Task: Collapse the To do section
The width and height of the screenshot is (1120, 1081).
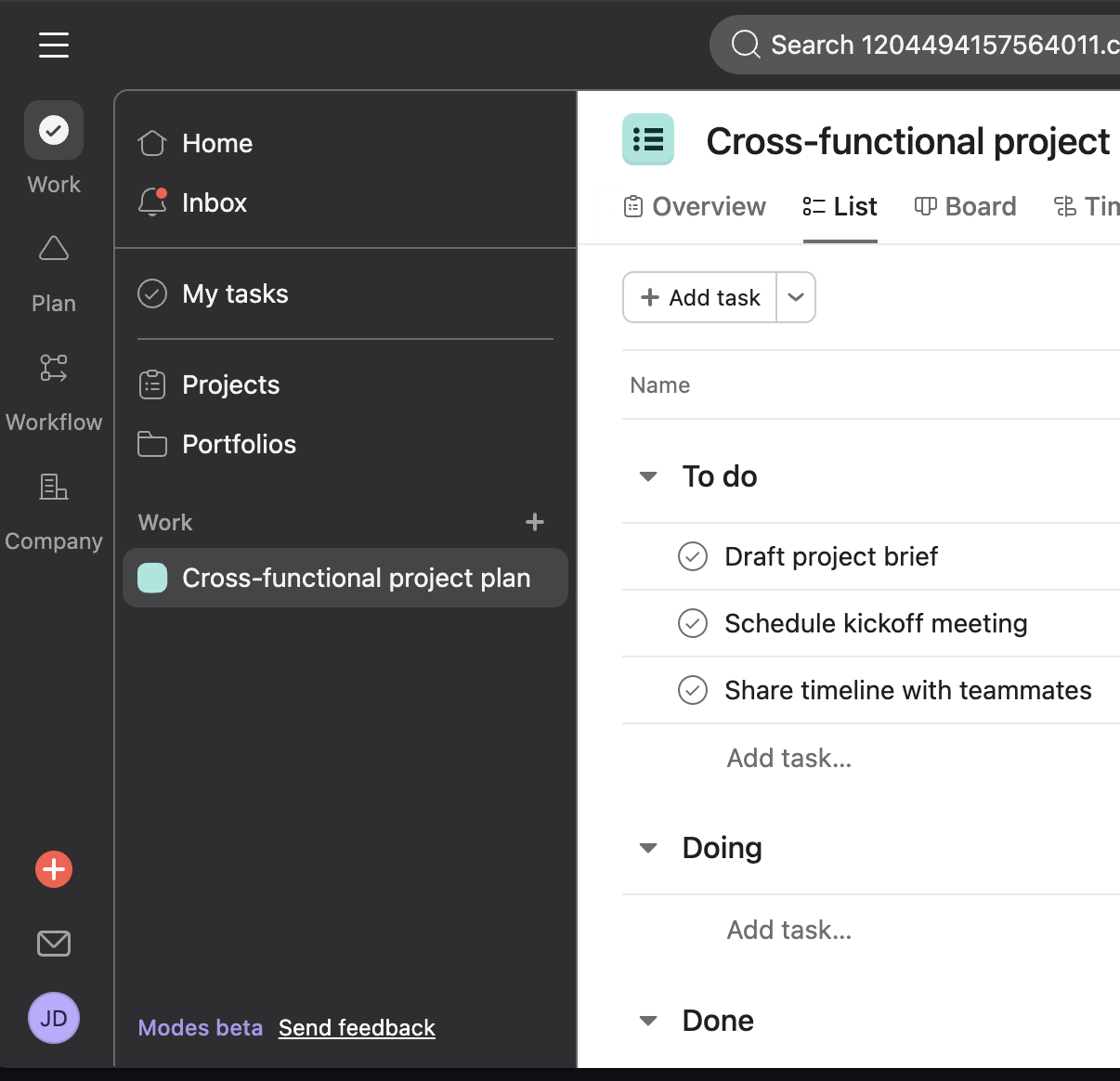Action: click(648, 476)
